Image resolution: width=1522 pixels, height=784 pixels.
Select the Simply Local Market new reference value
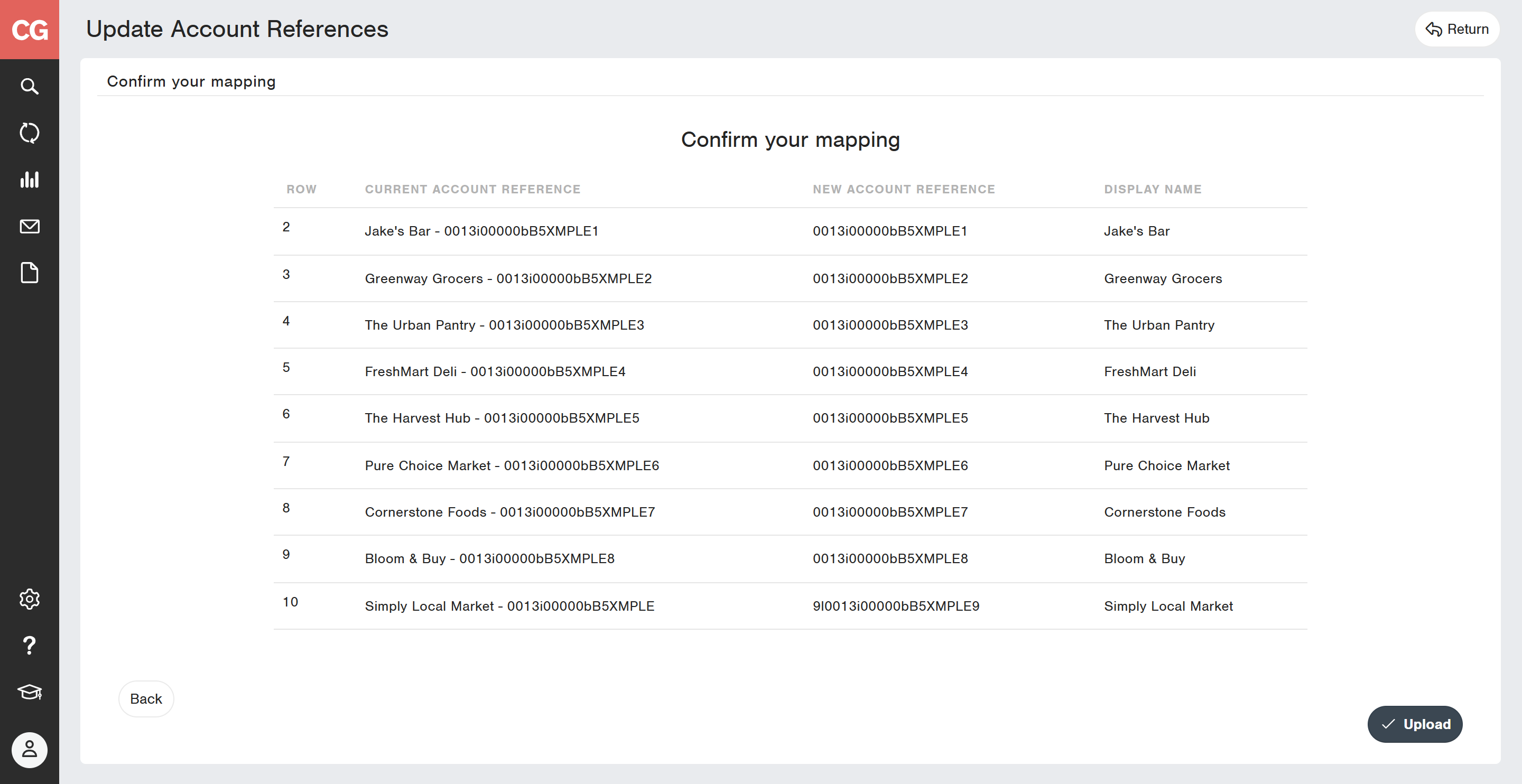pos(896,606)
